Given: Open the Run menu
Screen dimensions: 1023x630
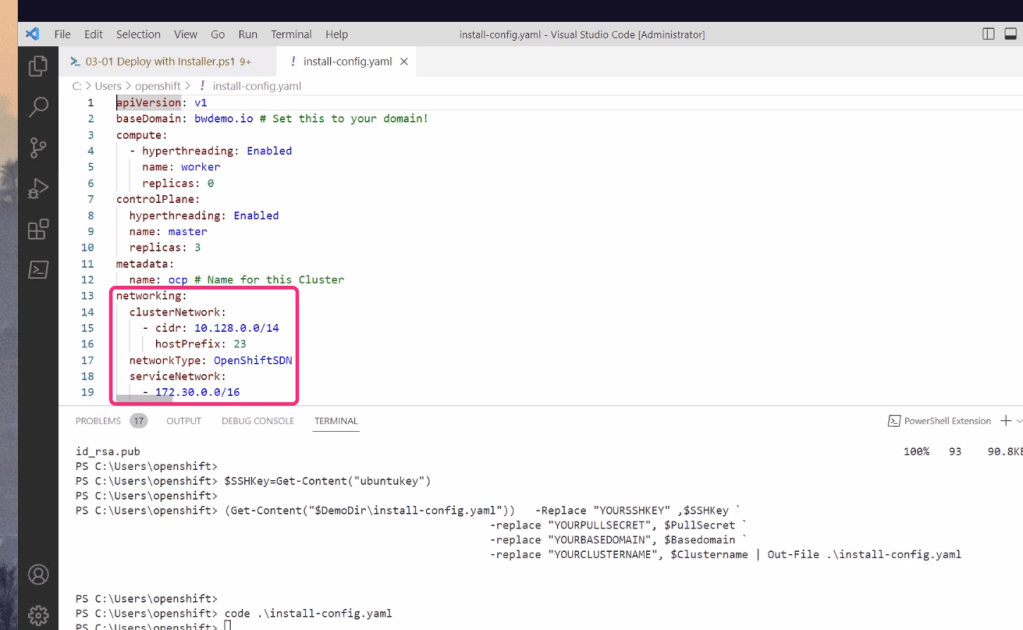Looking at the screenshot, I should tap(247, 35).
